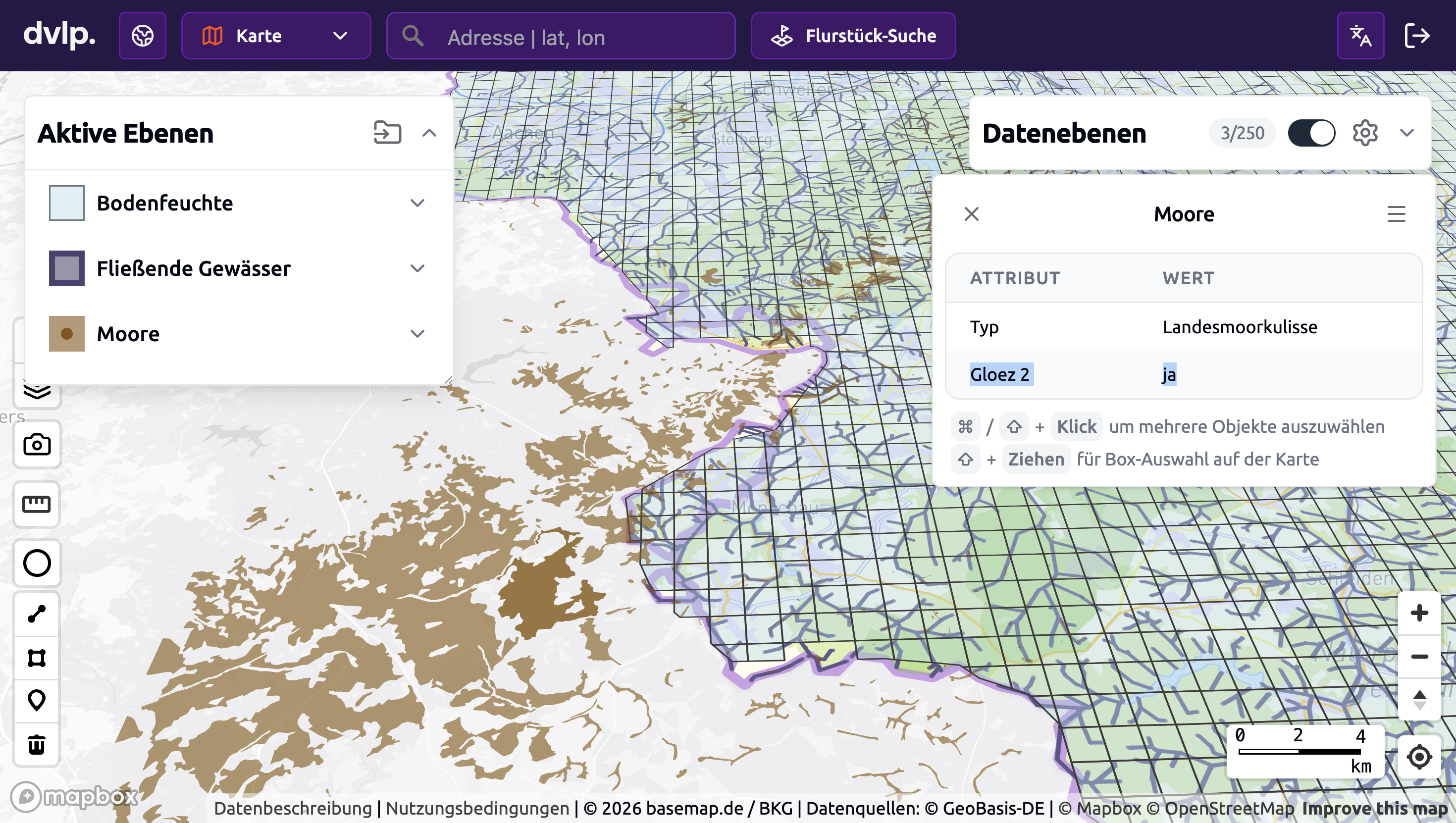Select the Typ attribute cell
The height and width of the screenshot is (823, 1456).
pos(984,327)
